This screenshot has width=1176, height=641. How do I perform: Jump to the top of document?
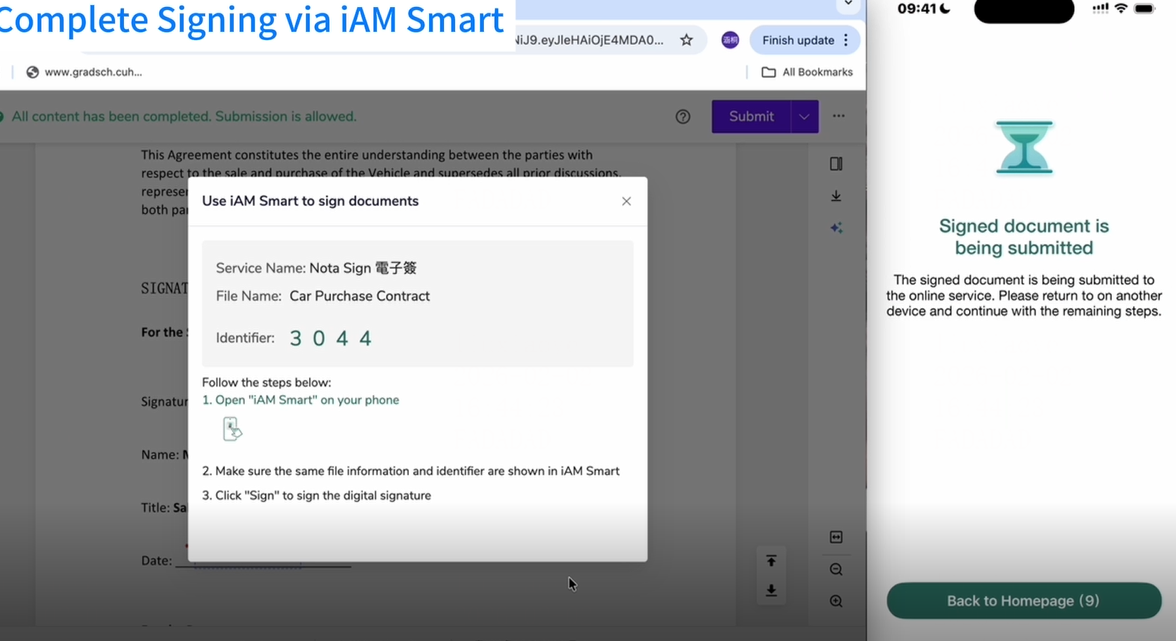click(771, 560)
